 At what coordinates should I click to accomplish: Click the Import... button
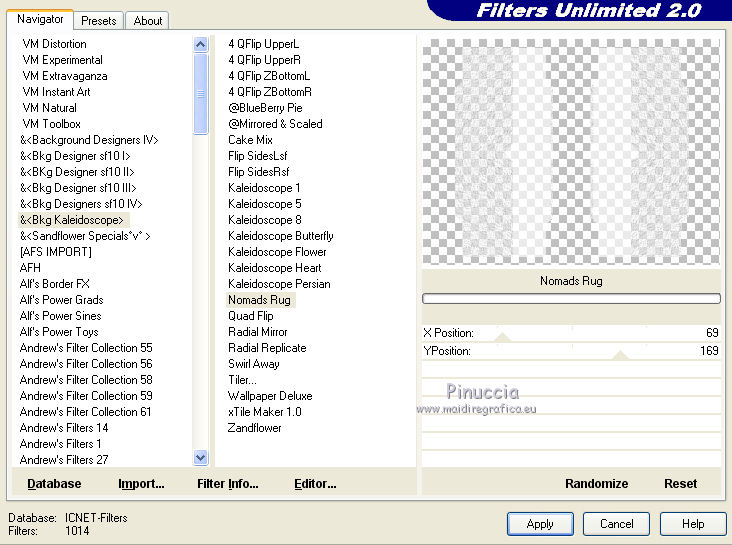click(x=141, y=483)
